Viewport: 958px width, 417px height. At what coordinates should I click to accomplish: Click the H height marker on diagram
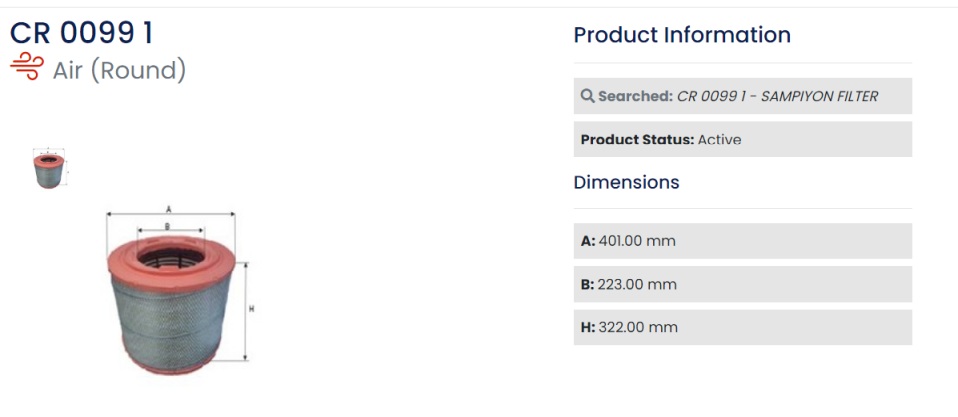click(251, 310)
